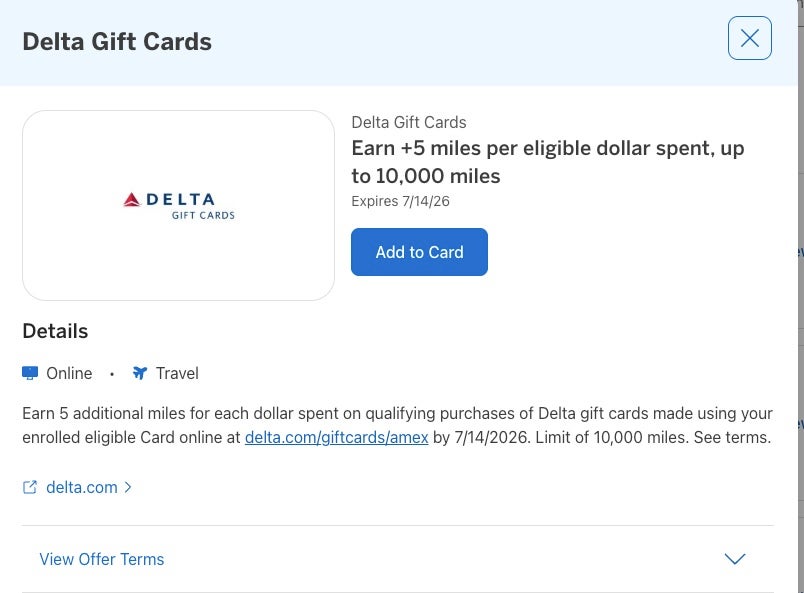804x593 pixels.
Task: Click the external link icon beside delta.com
Action: [x=30, y=487]
